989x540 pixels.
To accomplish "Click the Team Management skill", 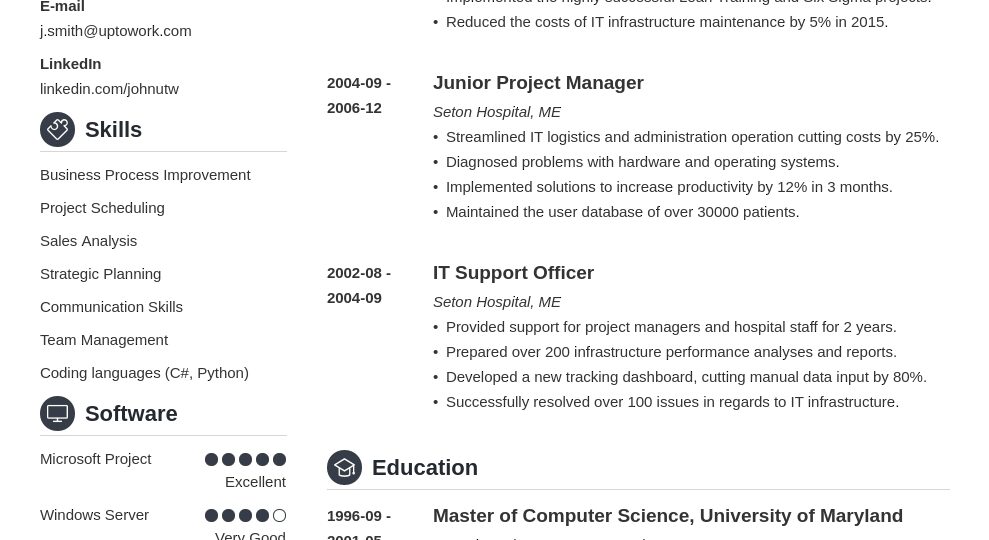I will click(104, 340).
